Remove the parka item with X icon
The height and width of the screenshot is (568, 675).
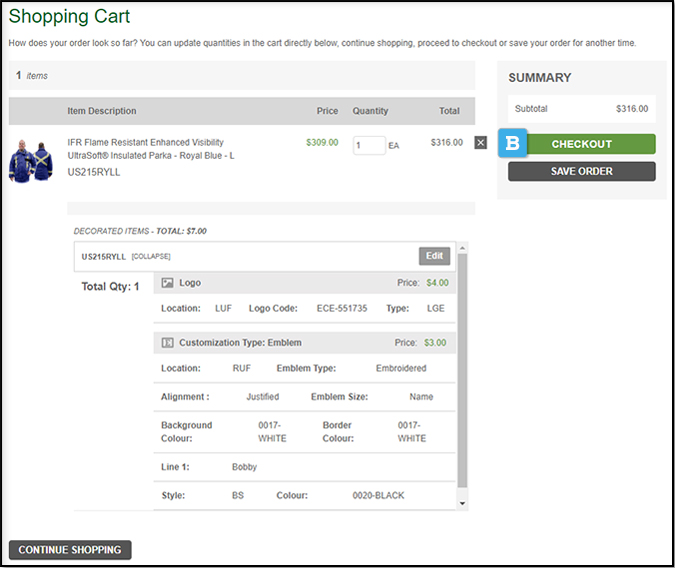pos(480,143)
